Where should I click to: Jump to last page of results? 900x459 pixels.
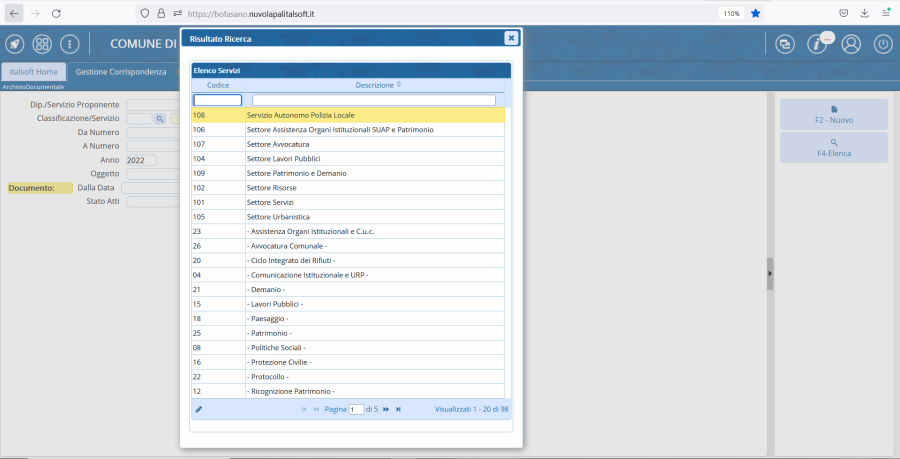tap(398, 409)
